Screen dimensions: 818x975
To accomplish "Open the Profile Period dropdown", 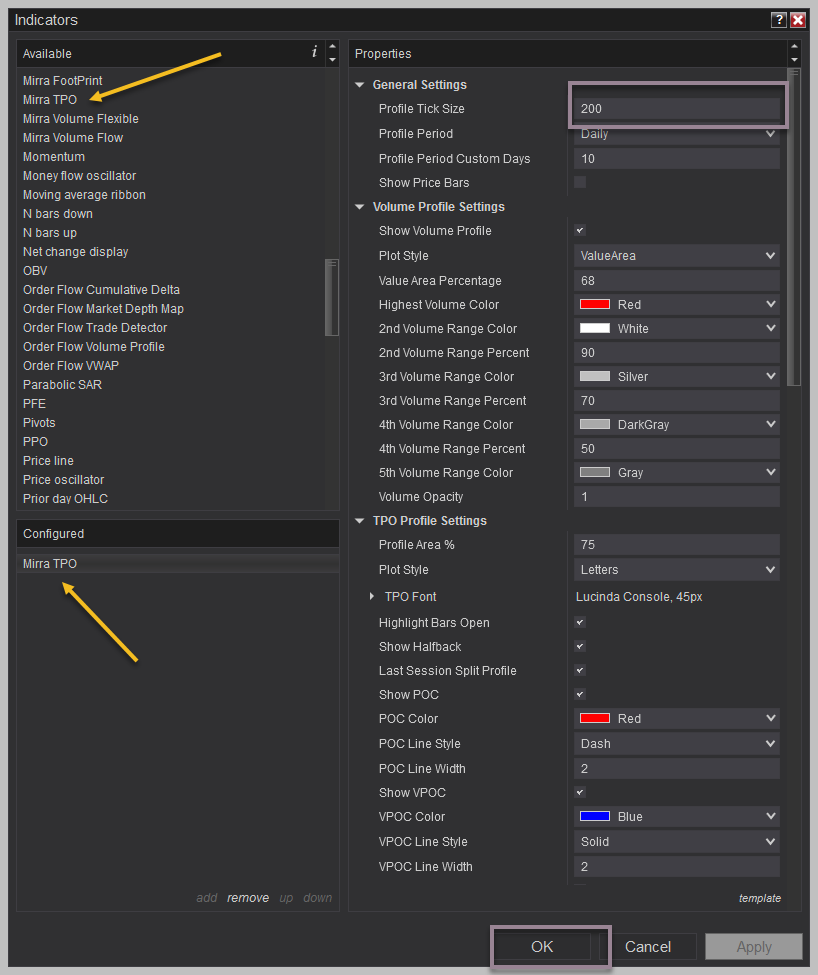I will tap(677, 134).
